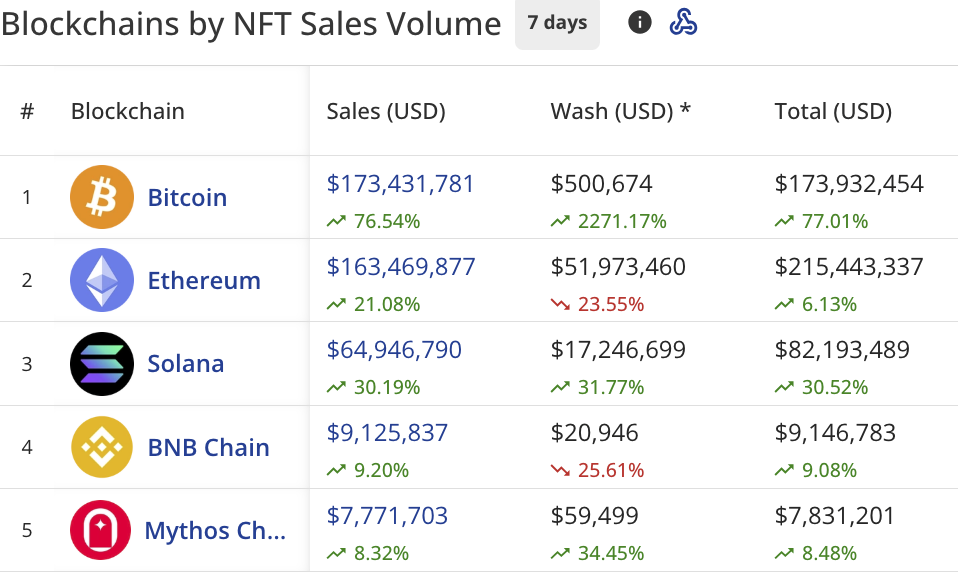Click Ethereum sales value $163,469,877
The height and width of the screenshot is (572, 958).
click(401, 266)
